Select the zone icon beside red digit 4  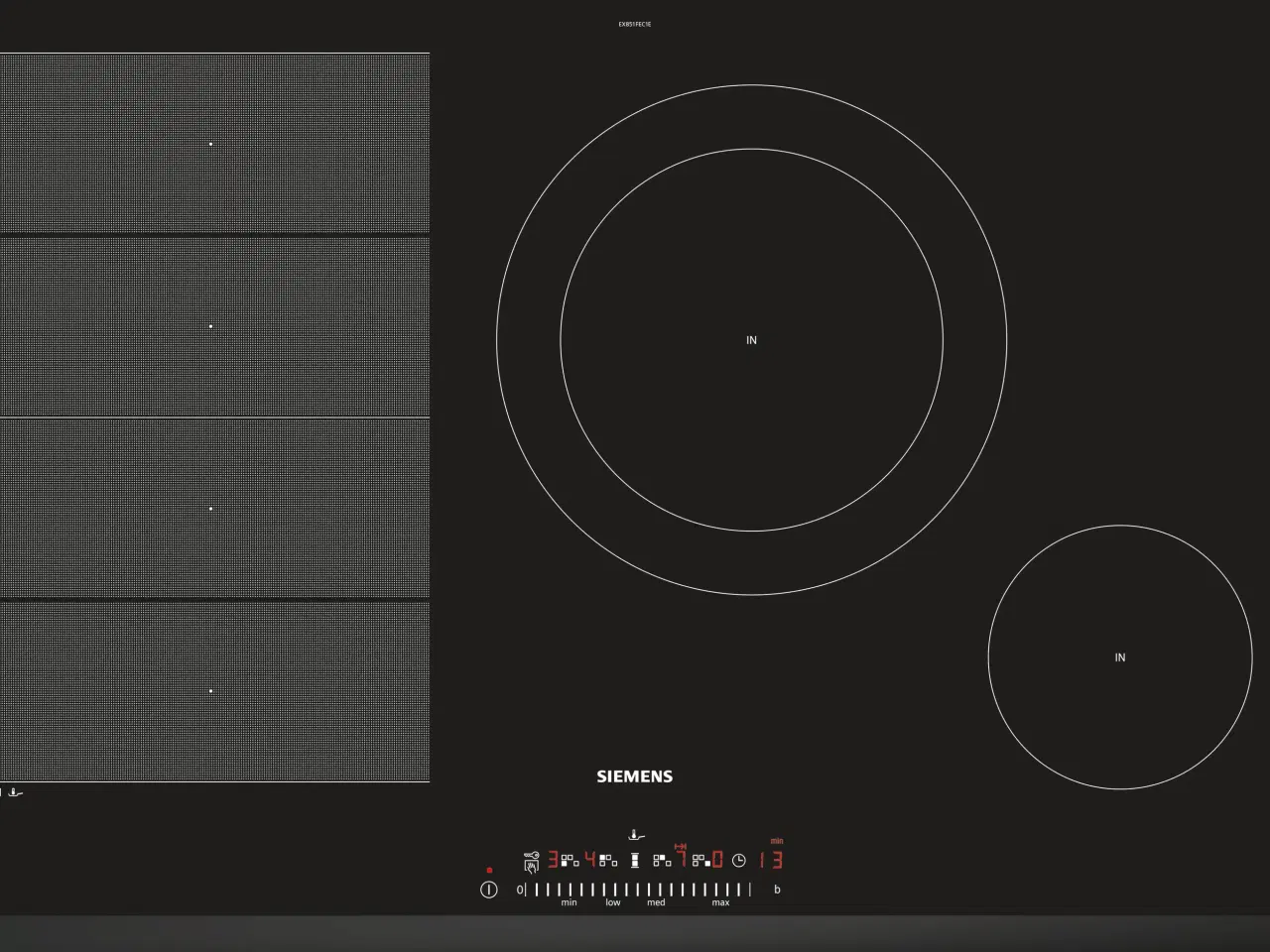[x=607, y=861]
